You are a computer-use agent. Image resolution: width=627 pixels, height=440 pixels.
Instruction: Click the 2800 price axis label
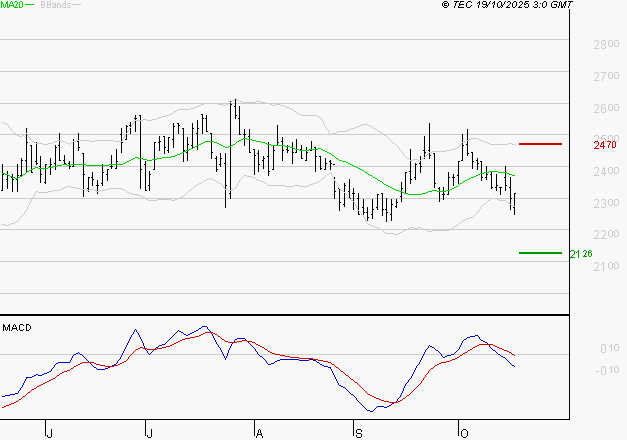point(606,44)
